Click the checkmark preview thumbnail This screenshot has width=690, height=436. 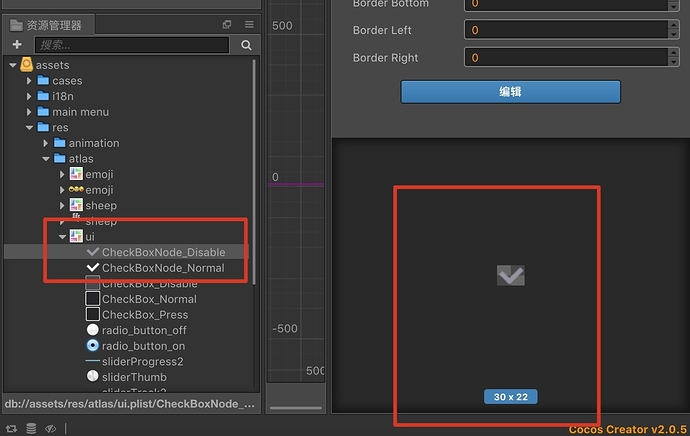pos(510,275)
